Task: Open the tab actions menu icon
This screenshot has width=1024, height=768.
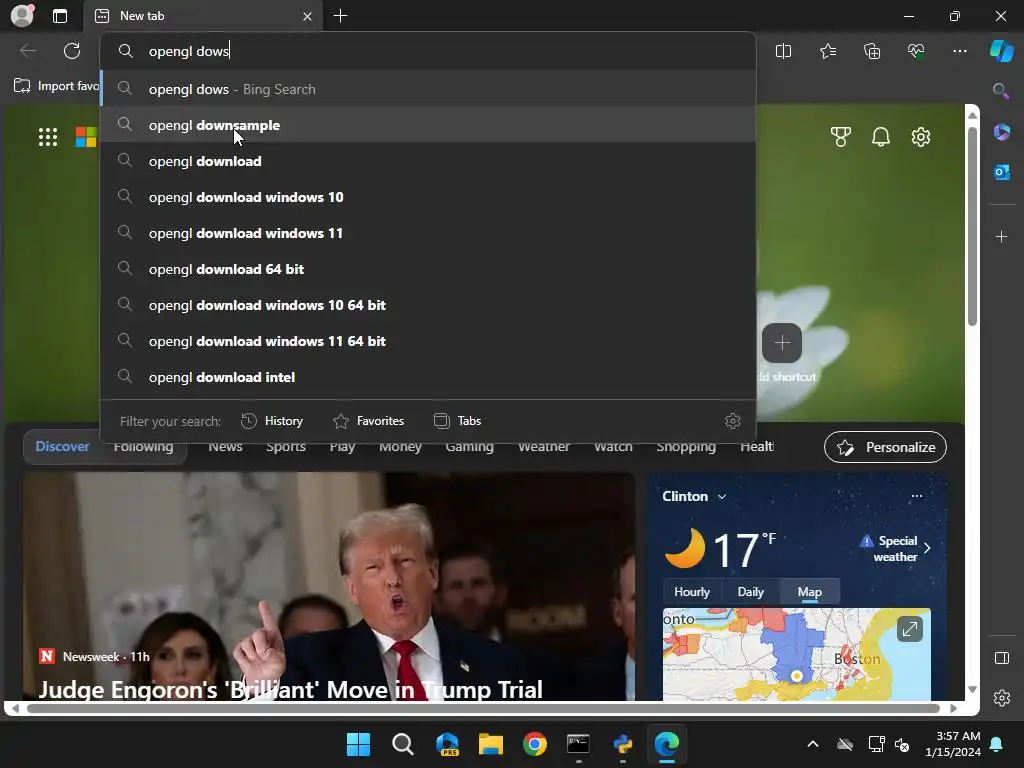Action: 60,16
